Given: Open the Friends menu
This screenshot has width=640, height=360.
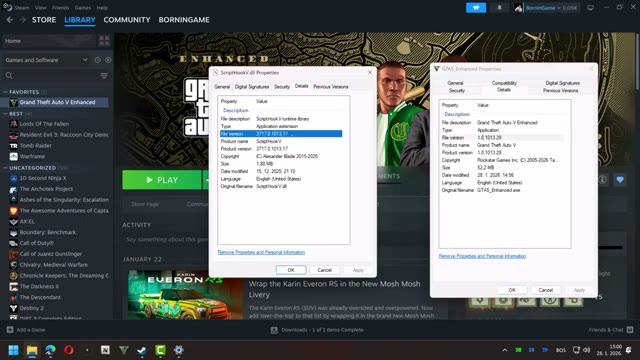Looking at the screenshot, I should tap(60, 8).
